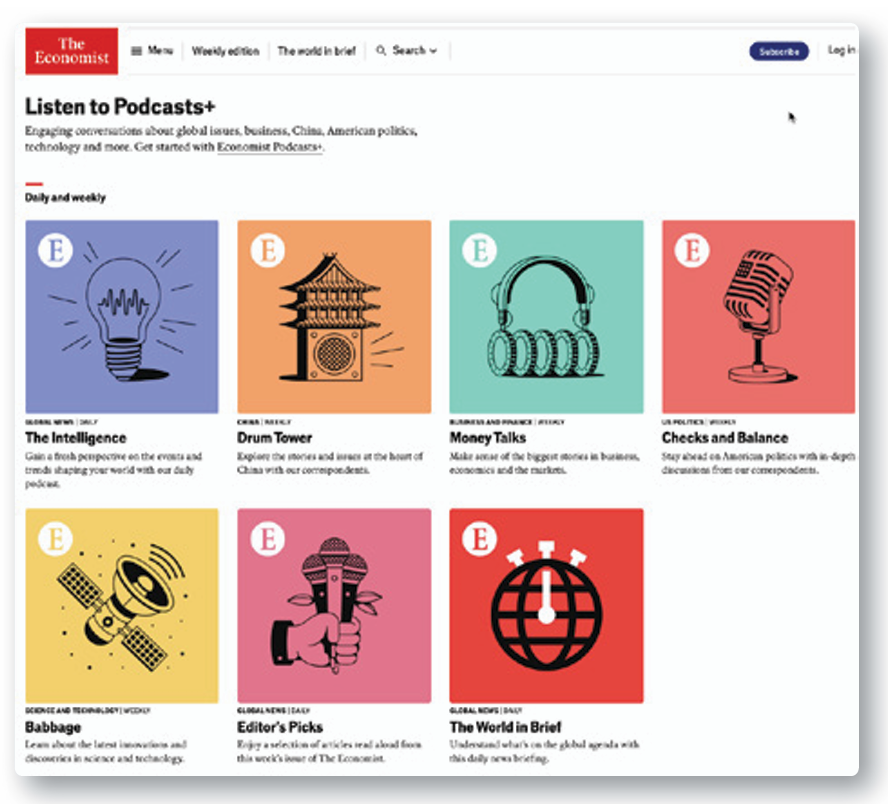
Task: Open the Drum Tower pagoda artwork
Action: click(x=334, y=317)
